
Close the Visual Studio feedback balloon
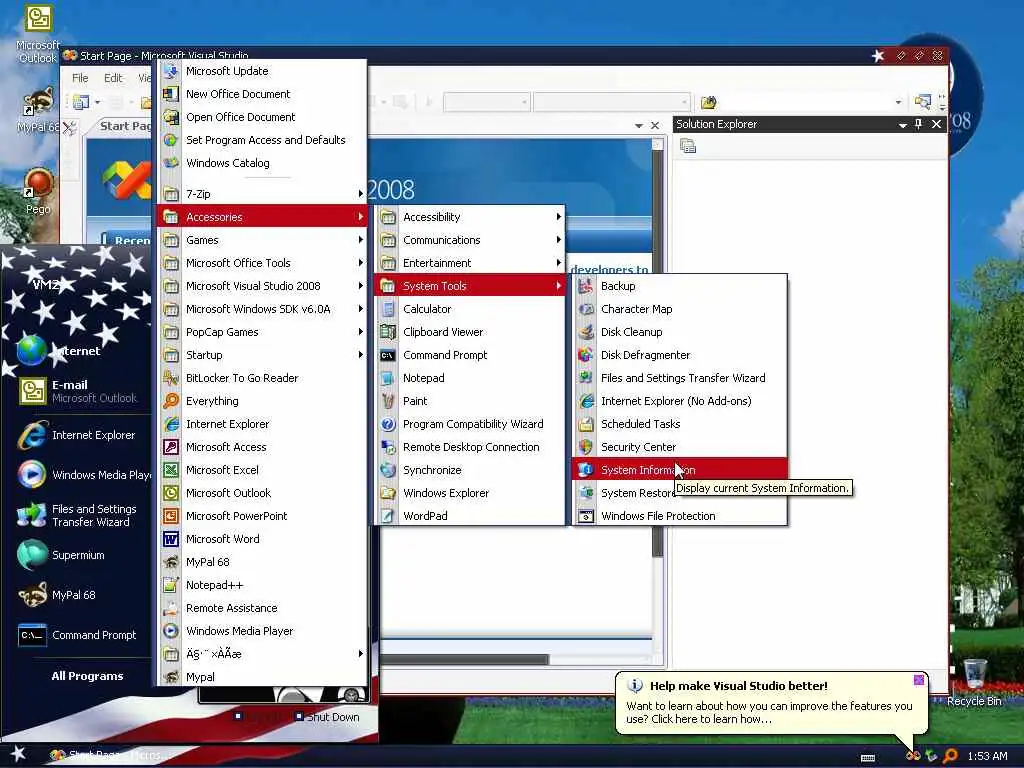tap(919, 680)
